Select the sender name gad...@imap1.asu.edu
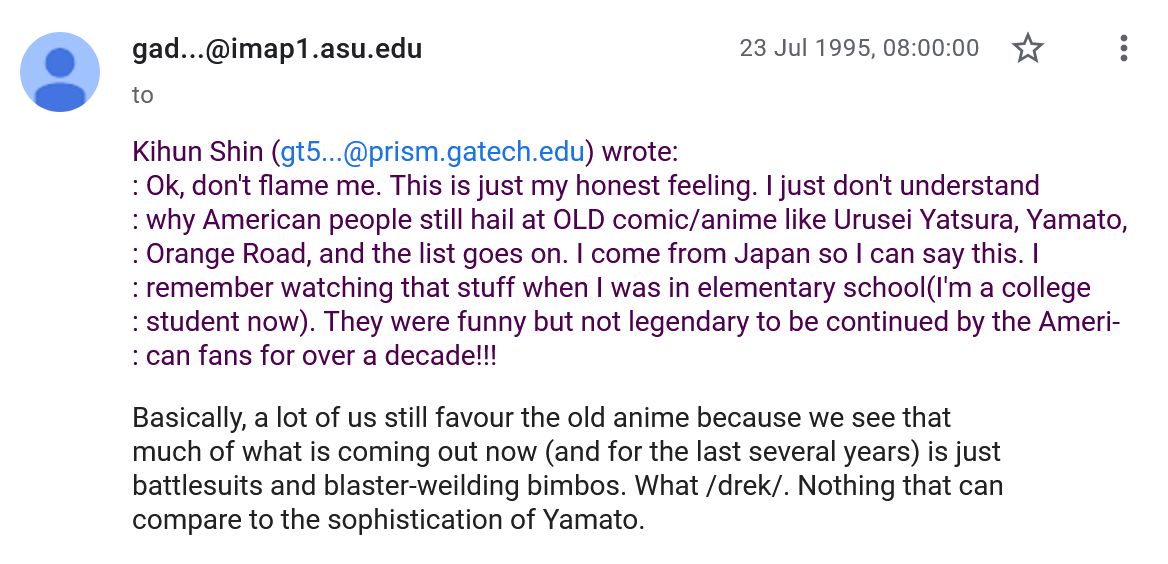The height and width of the screenshot is (564, 1168). click(x=277, y=48)
